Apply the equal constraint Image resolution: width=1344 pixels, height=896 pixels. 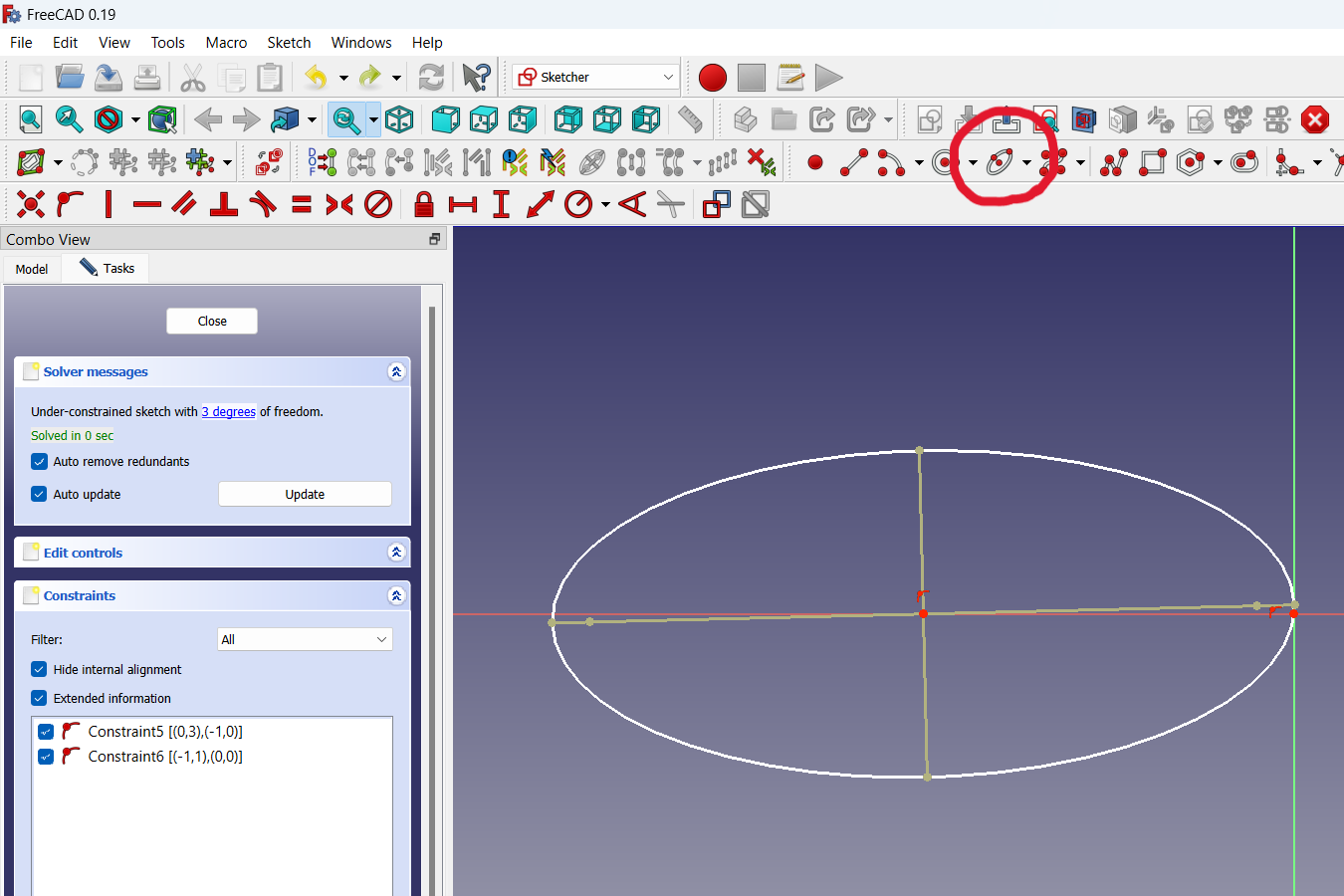302,205
